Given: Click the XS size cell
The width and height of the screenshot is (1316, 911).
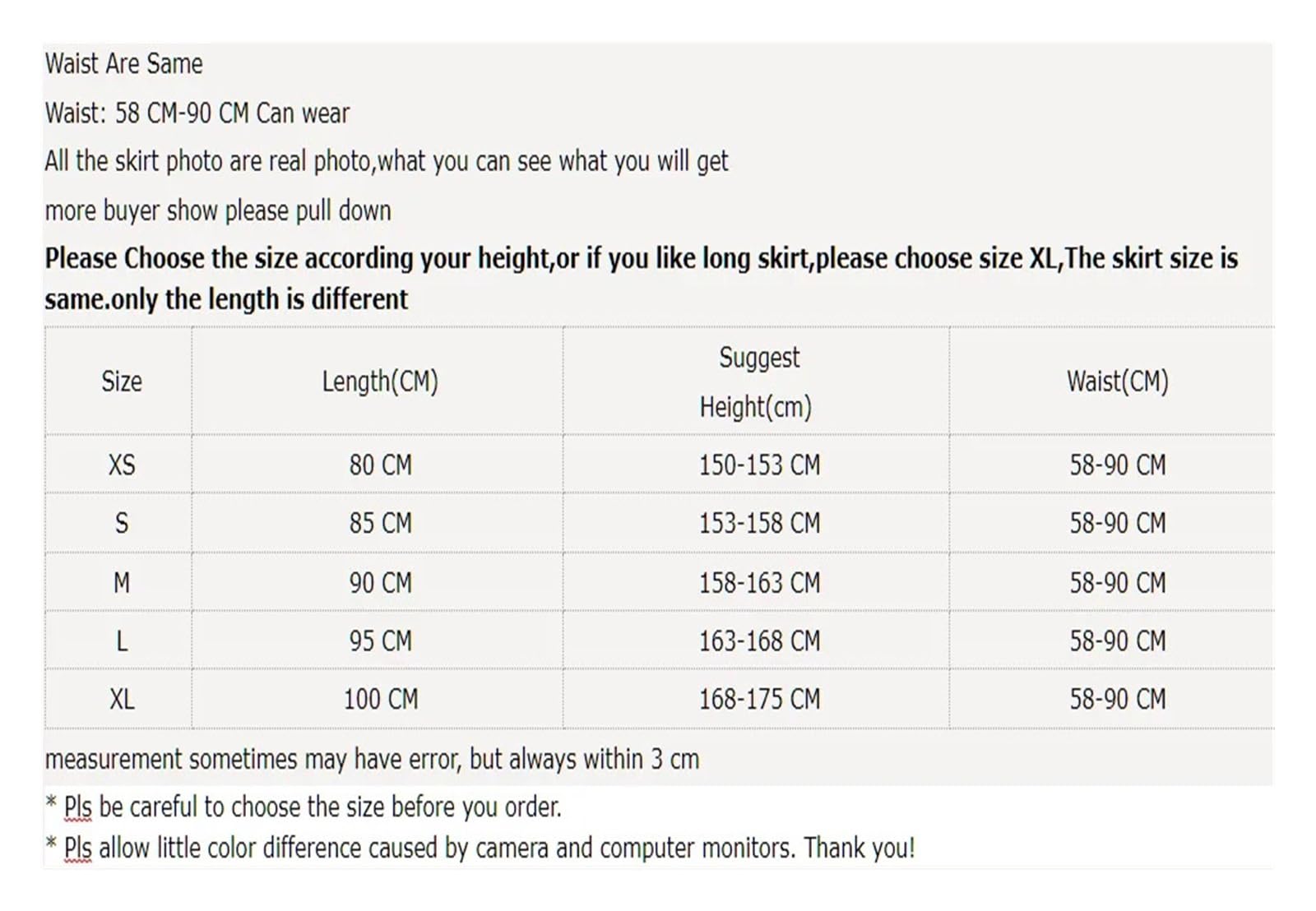Looking at the screenshot, I should pyautogui.click(x=121, y=465).
